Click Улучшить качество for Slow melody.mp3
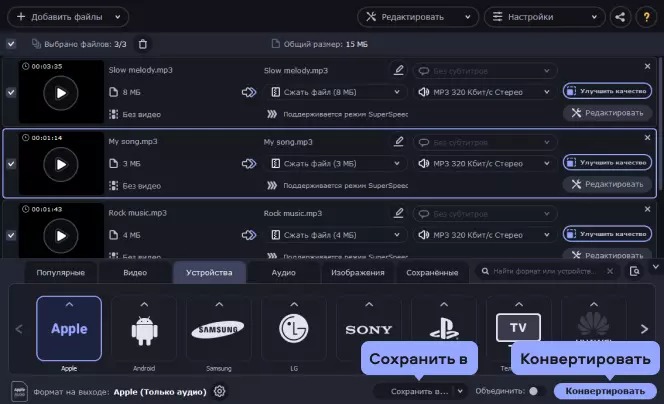Image resolution: width=664 pixels, height=404 pixels. click(x=607, y=91)
